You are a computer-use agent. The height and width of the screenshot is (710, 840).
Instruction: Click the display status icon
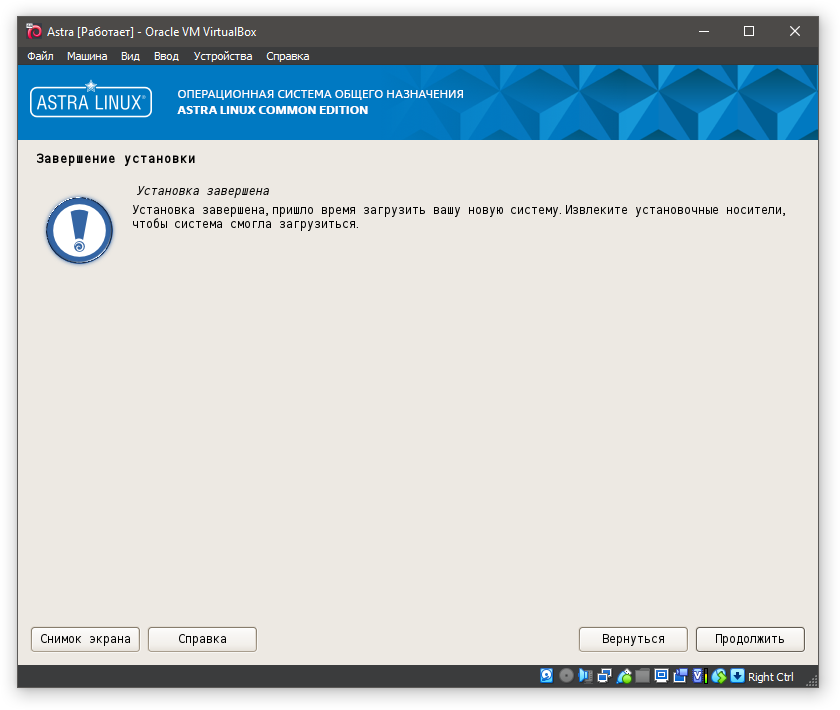click(662, 676)
